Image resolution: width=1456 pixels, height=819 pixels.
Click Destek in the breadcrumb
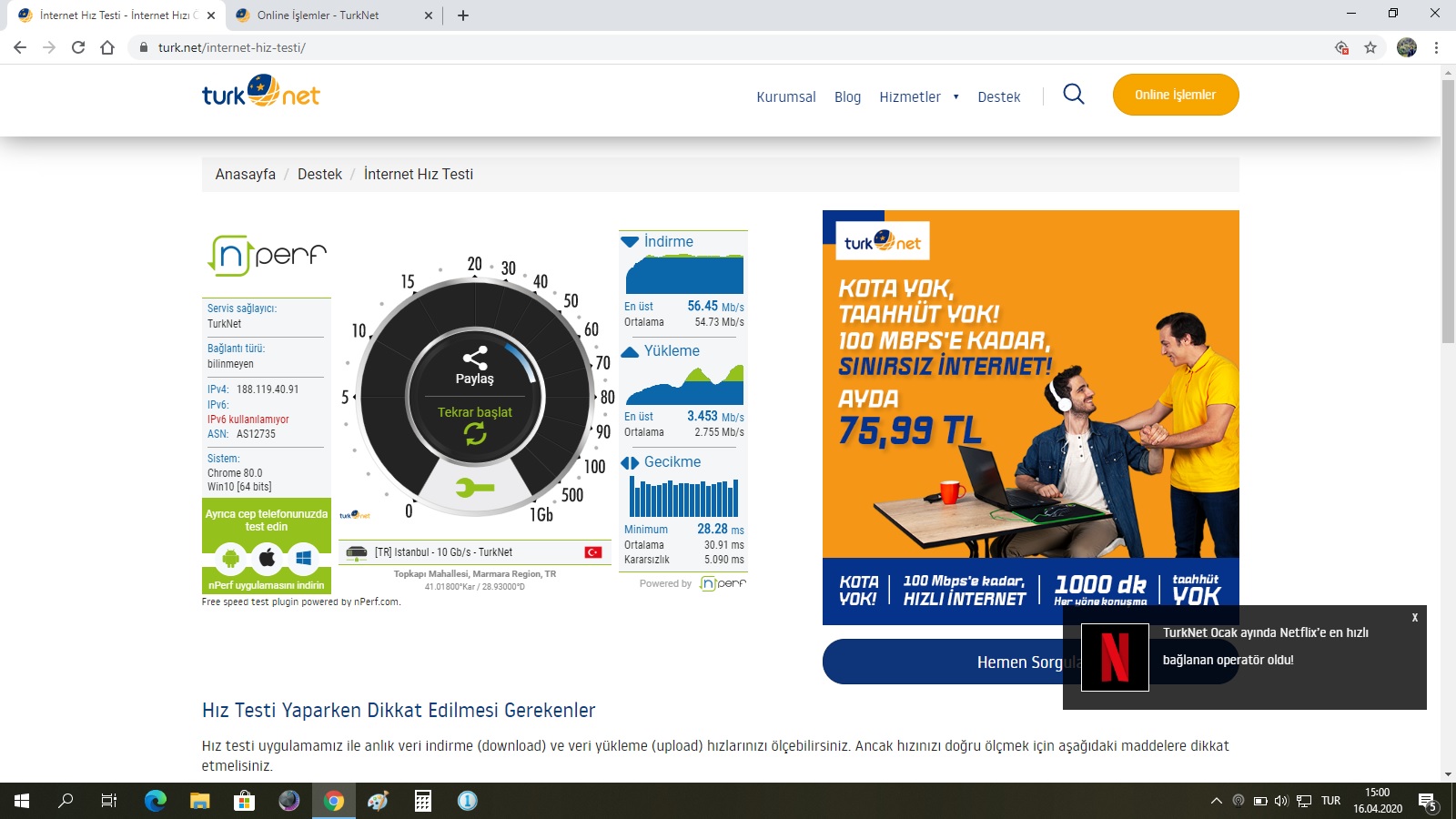(319, 174)
